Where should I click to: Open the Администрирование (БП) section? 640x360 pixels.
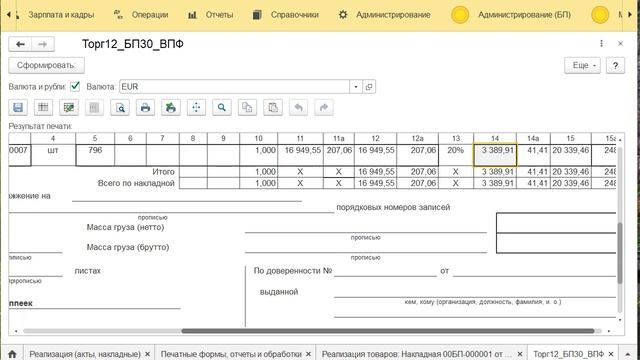click(x=511, y=15)
